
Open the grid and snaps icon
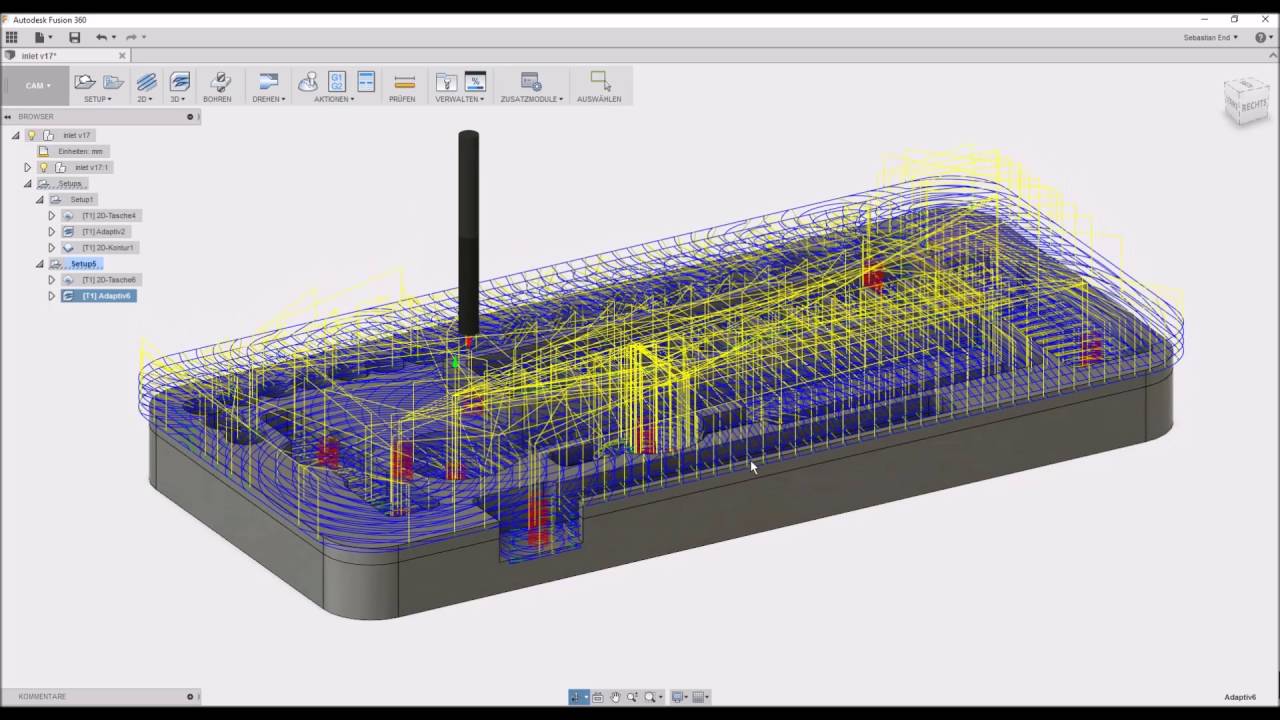point(698,697)
